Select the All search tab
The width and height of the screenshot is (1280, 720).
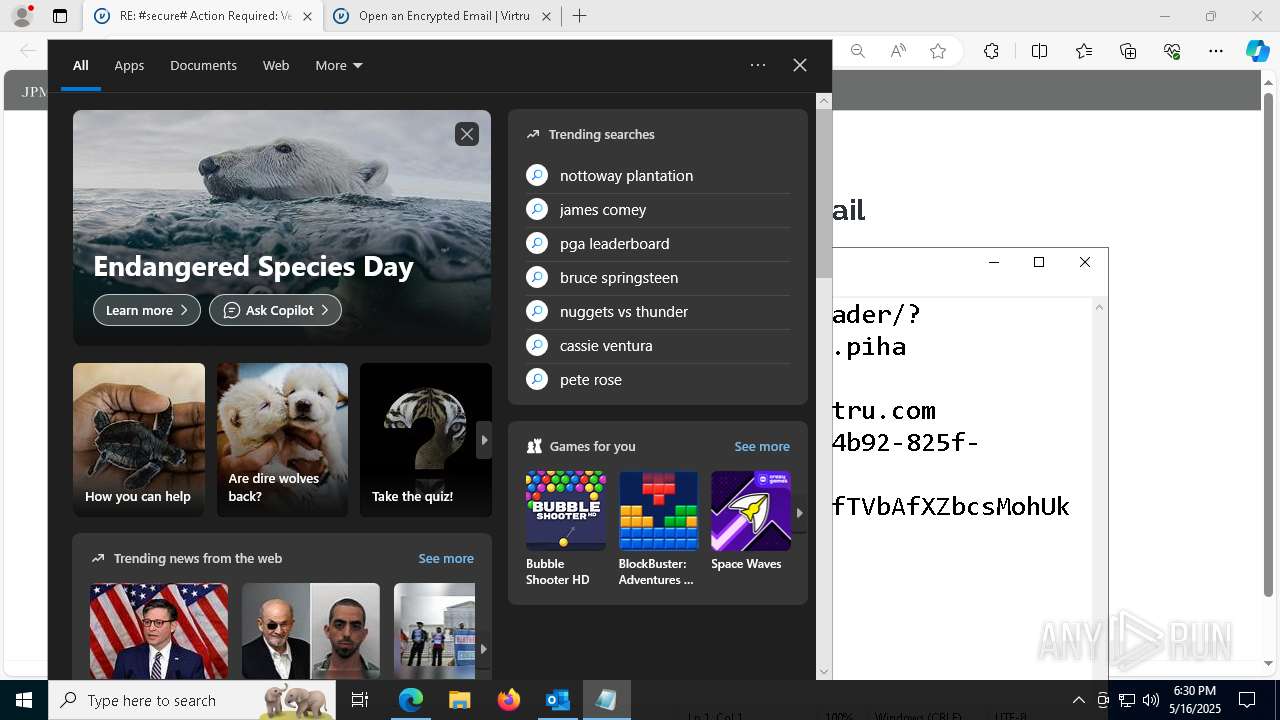[81, 65]
